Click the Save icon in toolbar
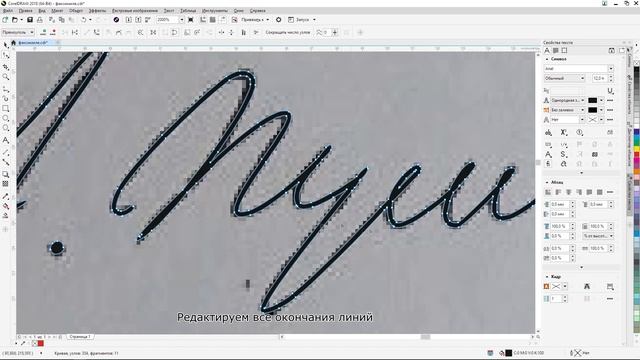The height and width of the screenshot is (360, 640). (30, 20)
